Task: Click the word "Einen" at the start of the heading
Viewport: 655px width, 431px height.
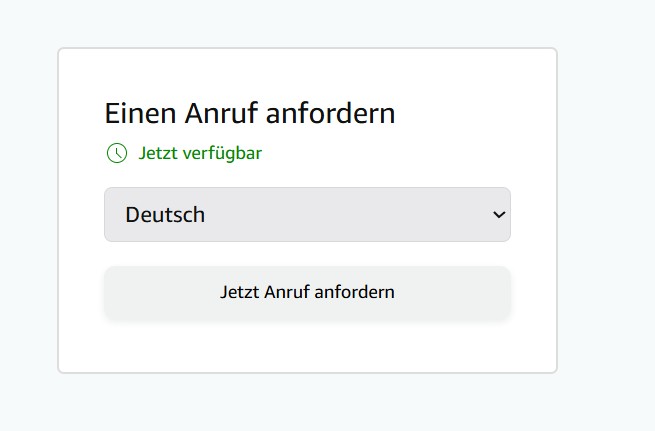Action: click(140, 113)
